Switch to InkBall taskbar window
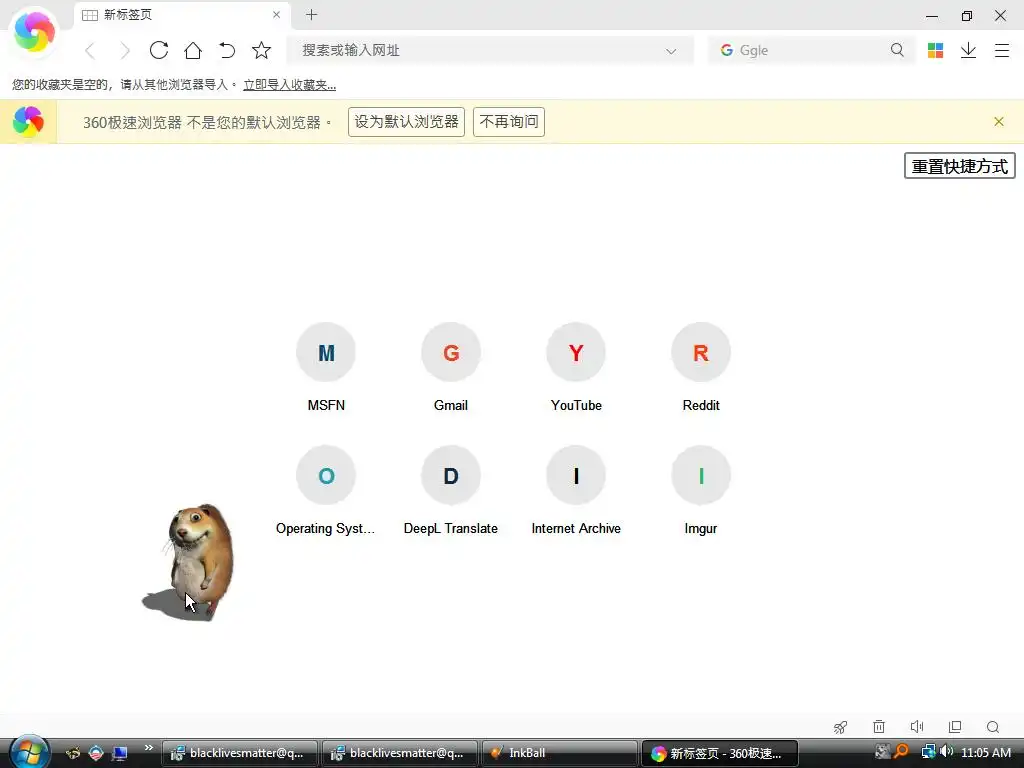The width and height of the screenshot is (1024, 768). point(560,753)
